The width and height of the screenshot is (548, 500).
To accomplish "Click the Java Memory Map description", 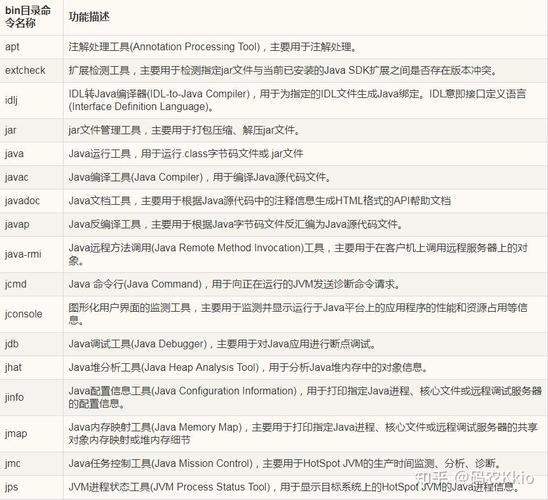I will pyautogui.click(x=303, y=434).
